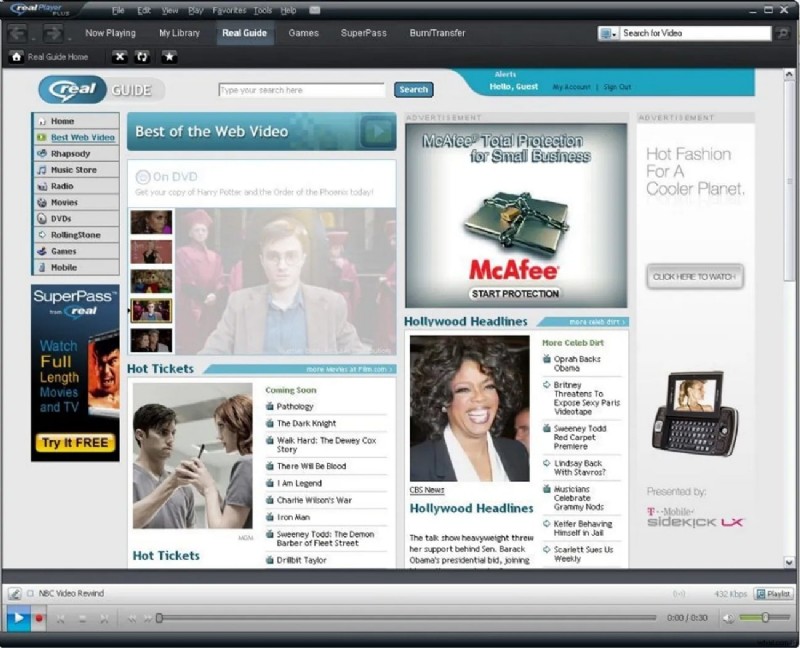Toggle the Playlist panel
The height and width of the screenshot is (648, 800).
[773, 594]
